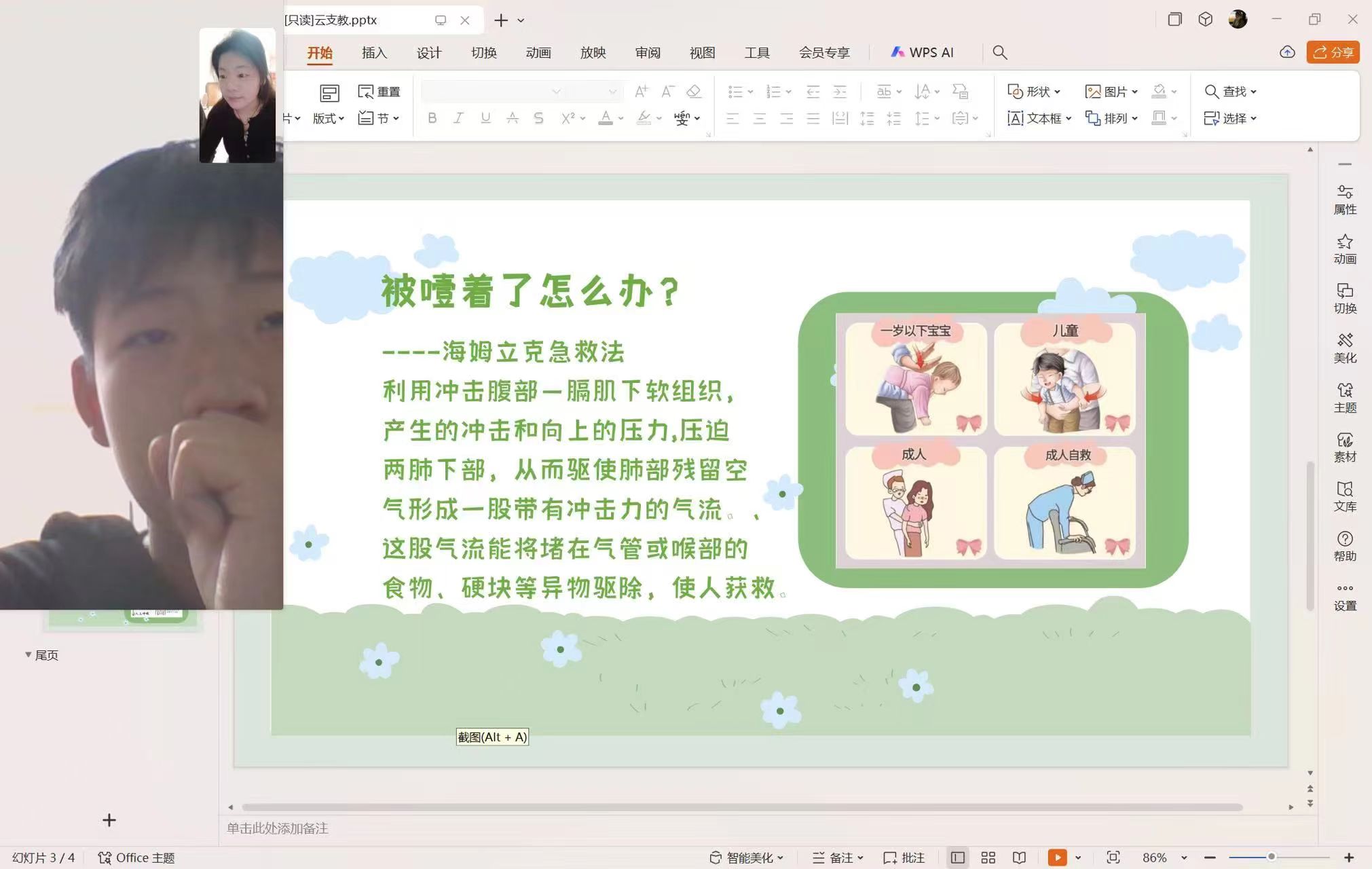Switch to reading view mode
The image size is (1372, 869).
coord(1019,857)
